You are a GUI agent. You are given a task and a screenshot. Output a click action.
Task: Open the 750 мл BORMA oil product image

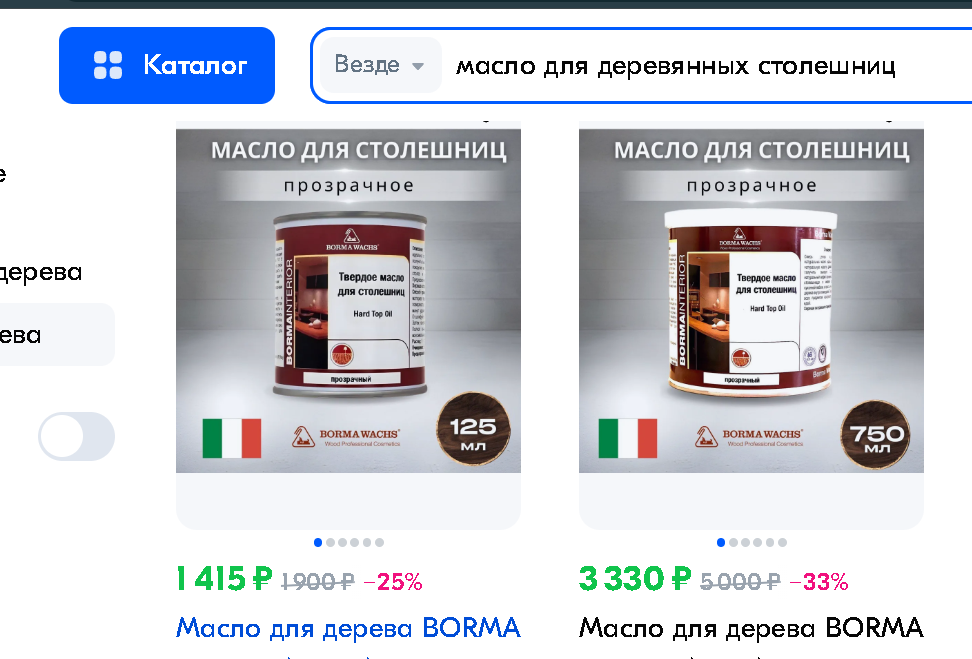tap(751, 301)
